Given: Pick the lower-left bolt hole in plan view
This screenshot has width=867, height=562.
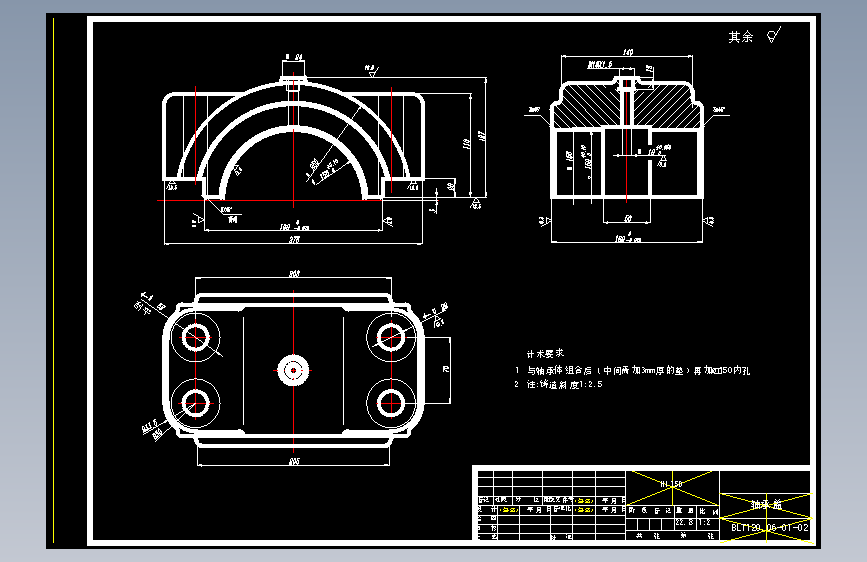Looking at the screenshot, I should coord(195,403).
